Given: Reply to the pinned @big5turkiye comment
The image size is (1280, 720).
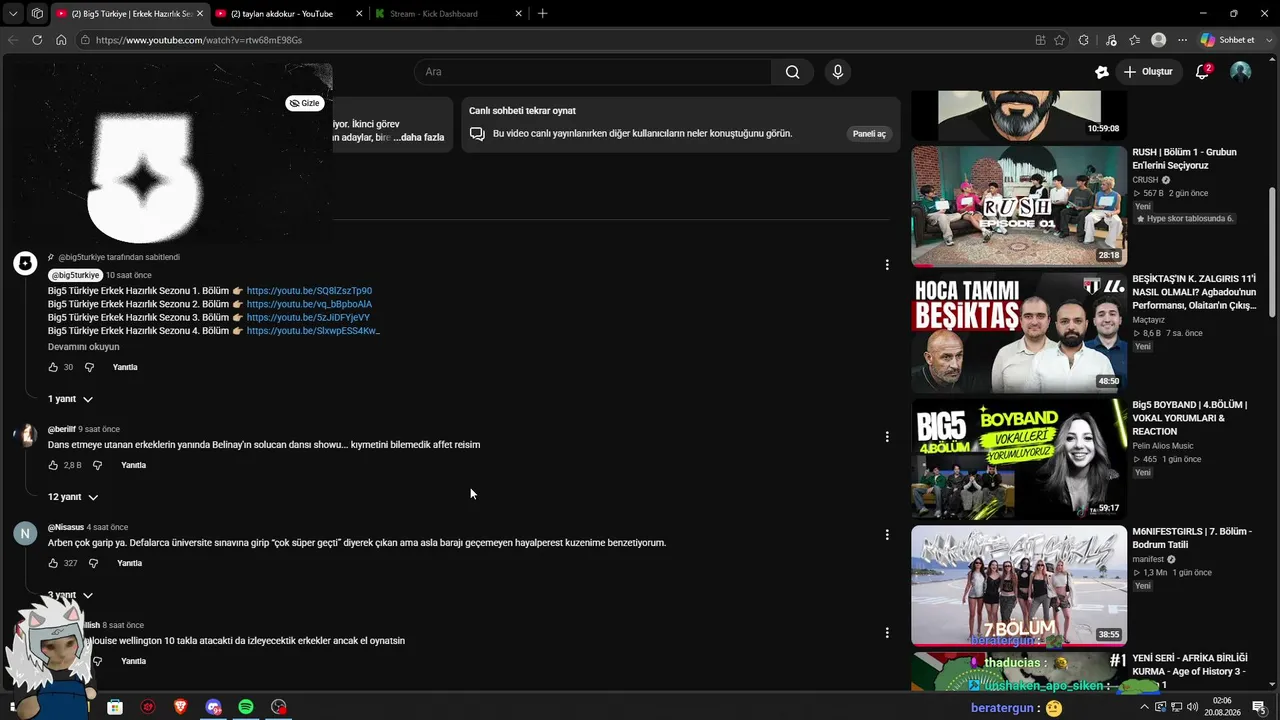Looking at the screenshot, I should coord(125,367).
